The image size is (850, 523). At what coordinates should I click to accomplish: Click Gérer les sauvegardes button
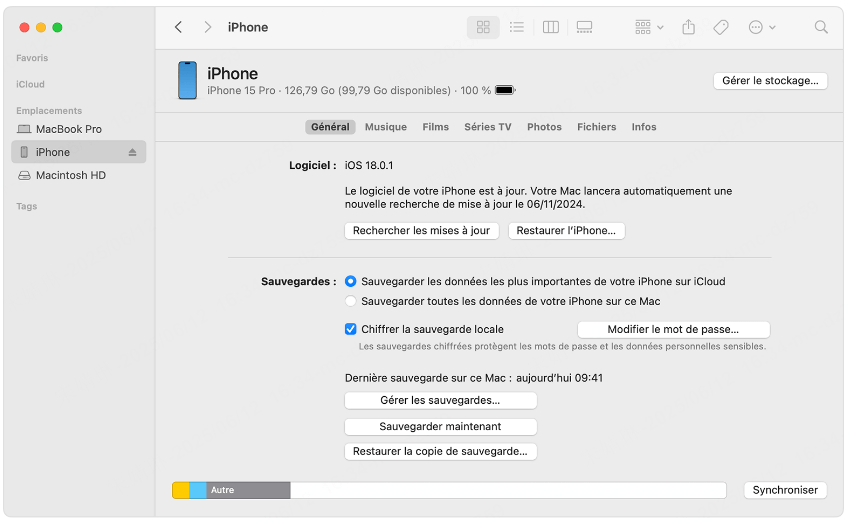click(440, 401)
